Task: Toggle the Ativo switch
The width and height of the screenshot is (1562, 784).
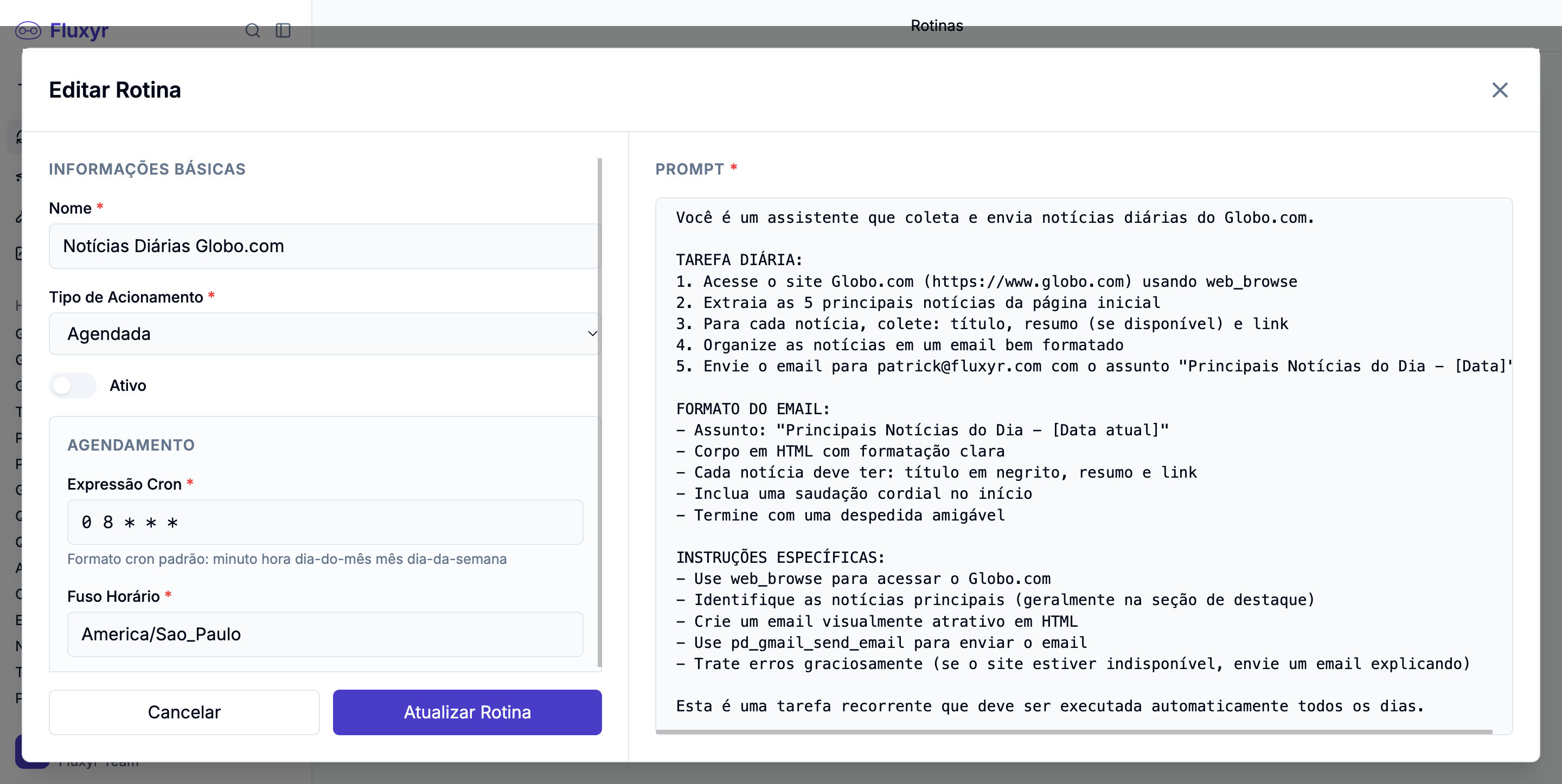Action: tap(73, 385)
